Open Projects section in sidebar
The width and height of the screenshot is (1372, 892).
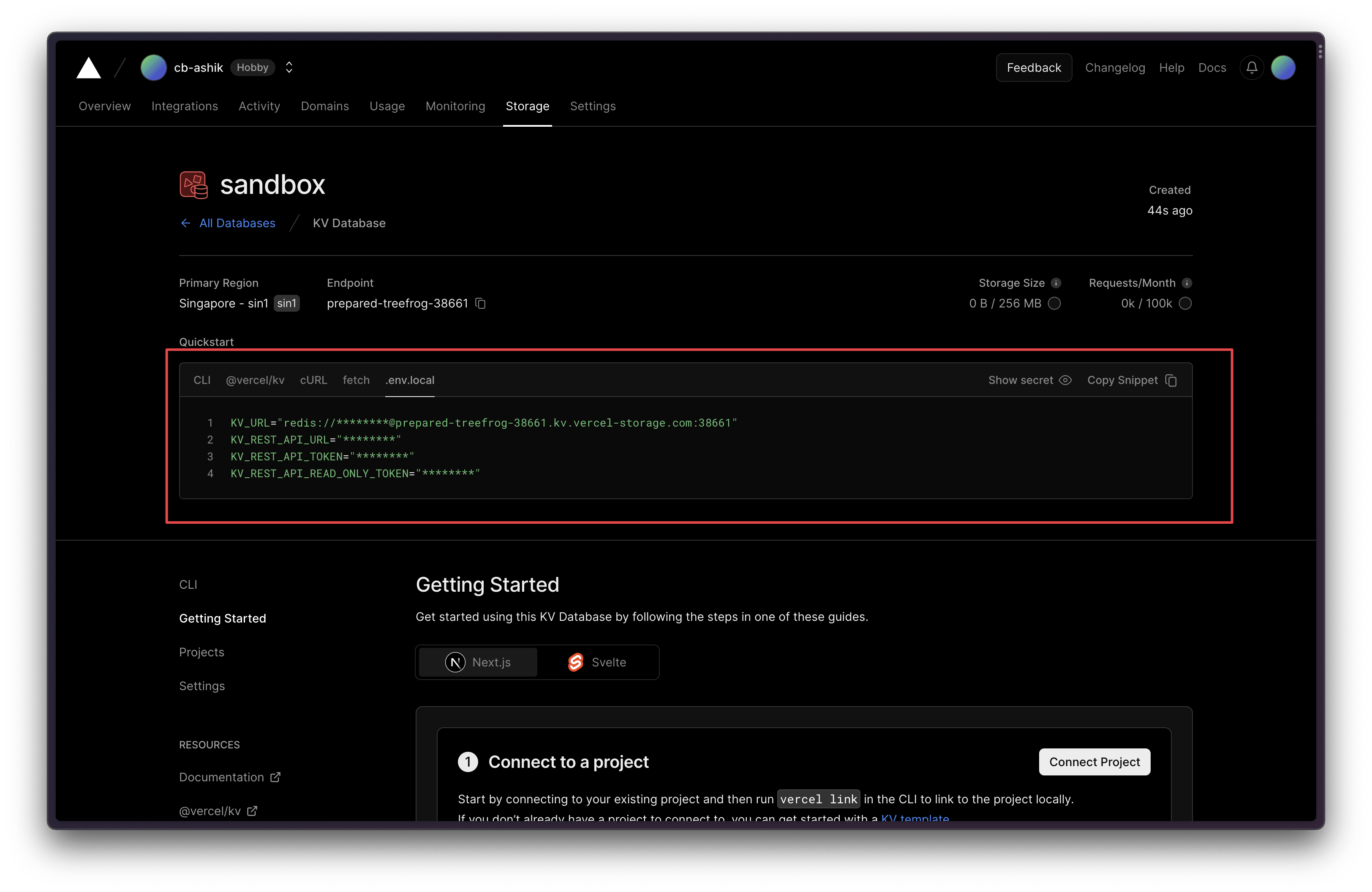pos(202,652)
